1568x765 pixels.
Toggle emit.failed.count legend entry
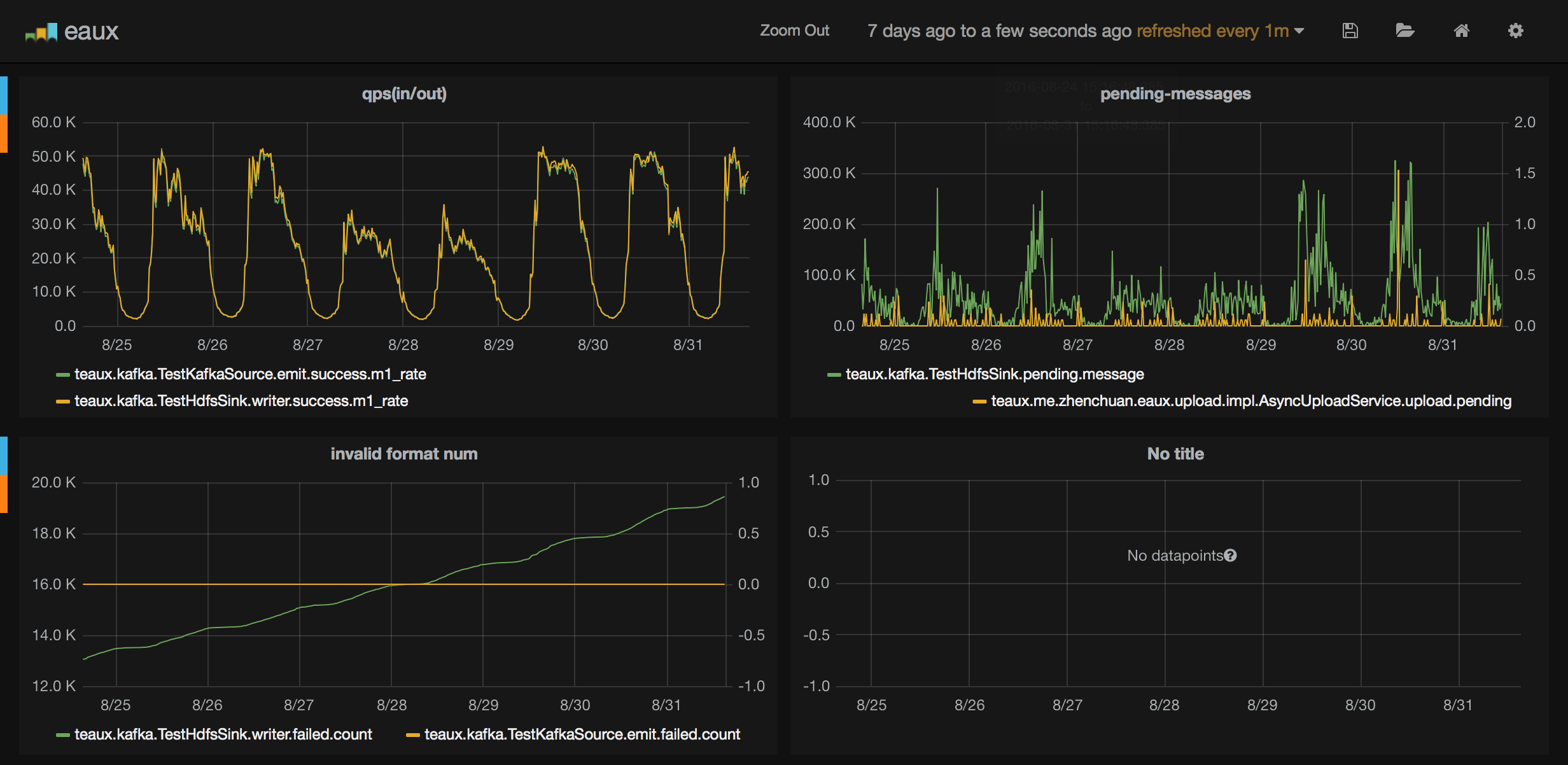coord(582,734)
